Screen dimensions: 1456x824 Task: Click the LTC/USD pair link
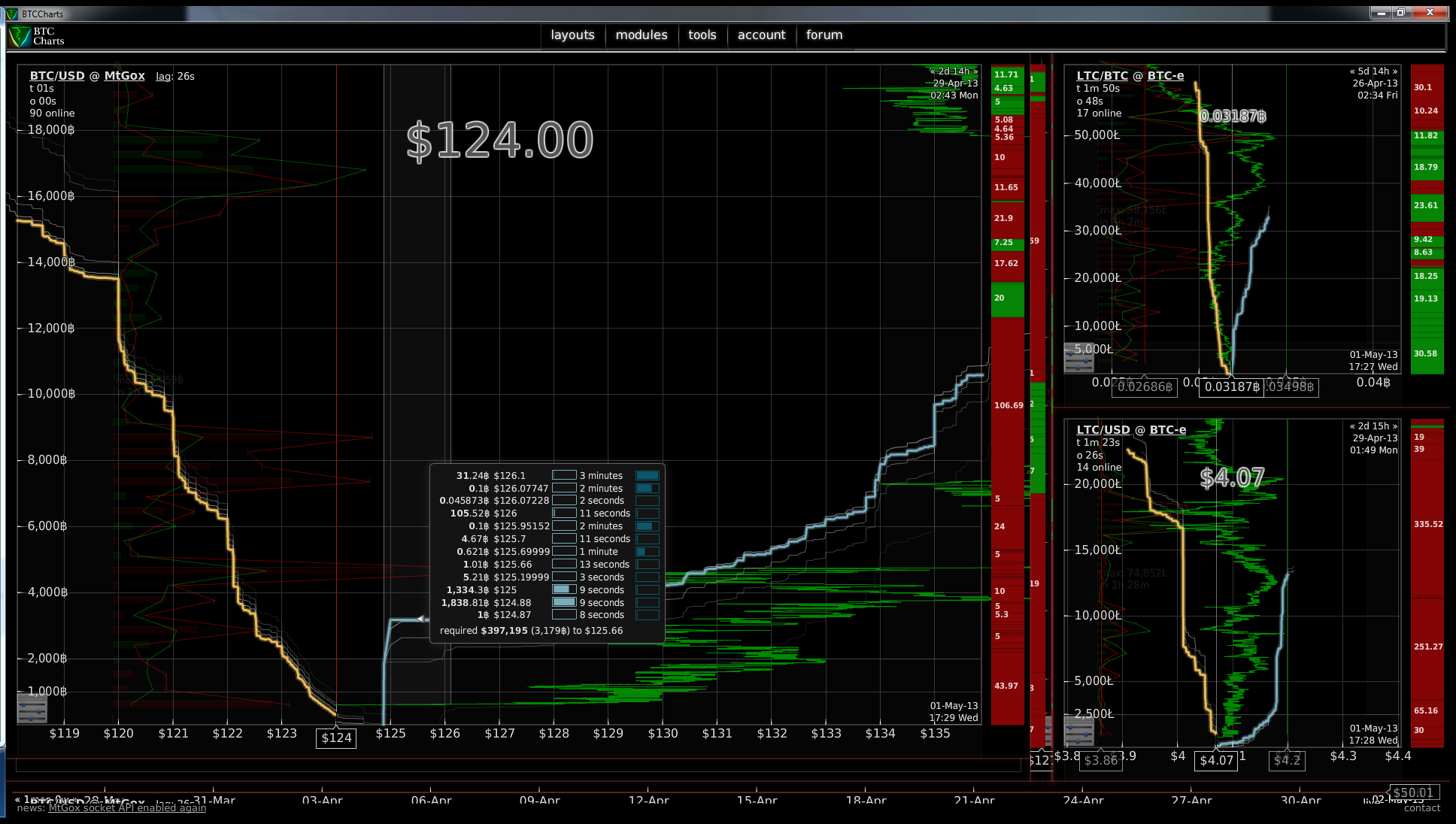[1103, 429]
